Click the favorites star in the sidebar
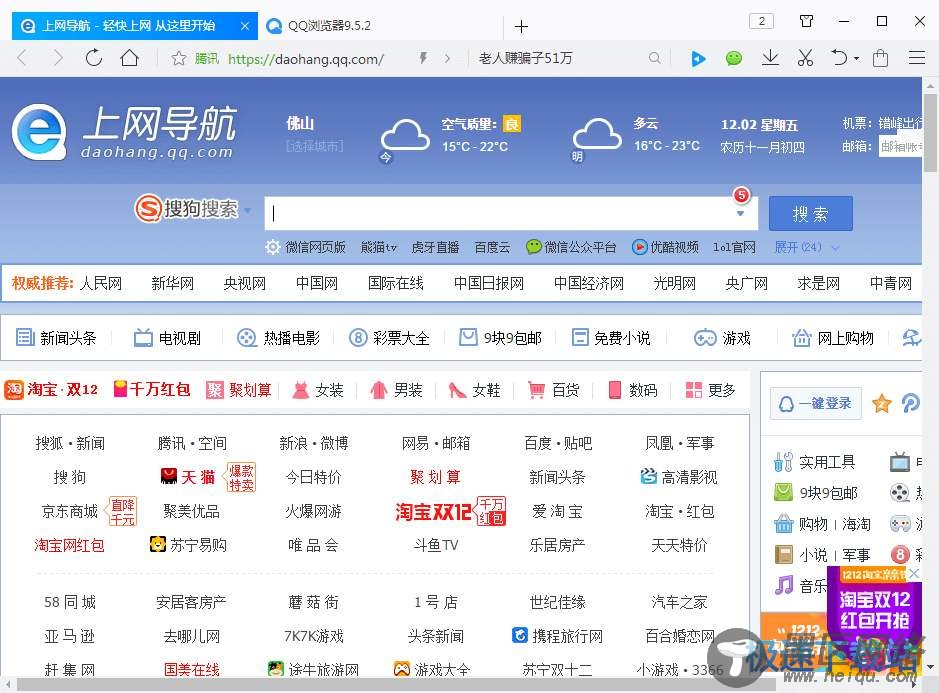This screenshot has height=693, width=939. 882,404
